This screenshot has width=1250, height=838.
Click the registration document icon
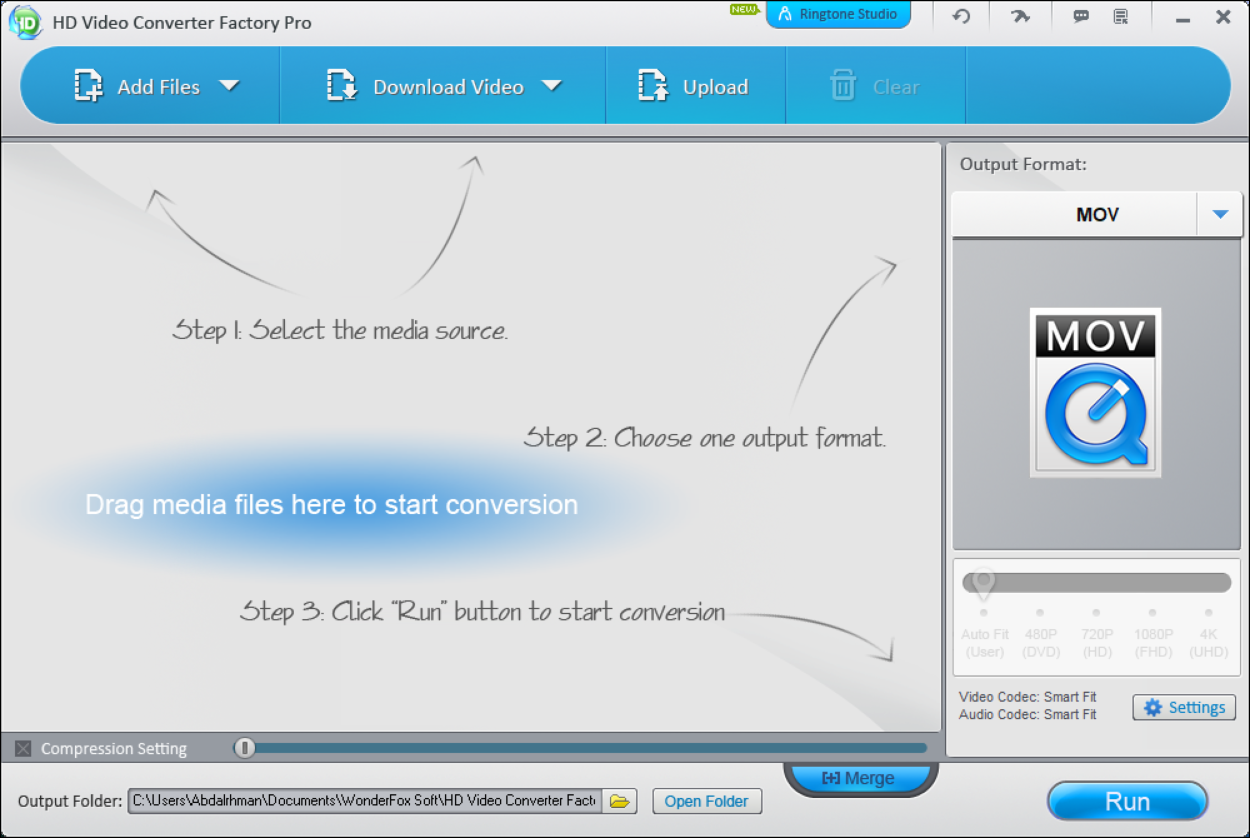point(1122,17)
